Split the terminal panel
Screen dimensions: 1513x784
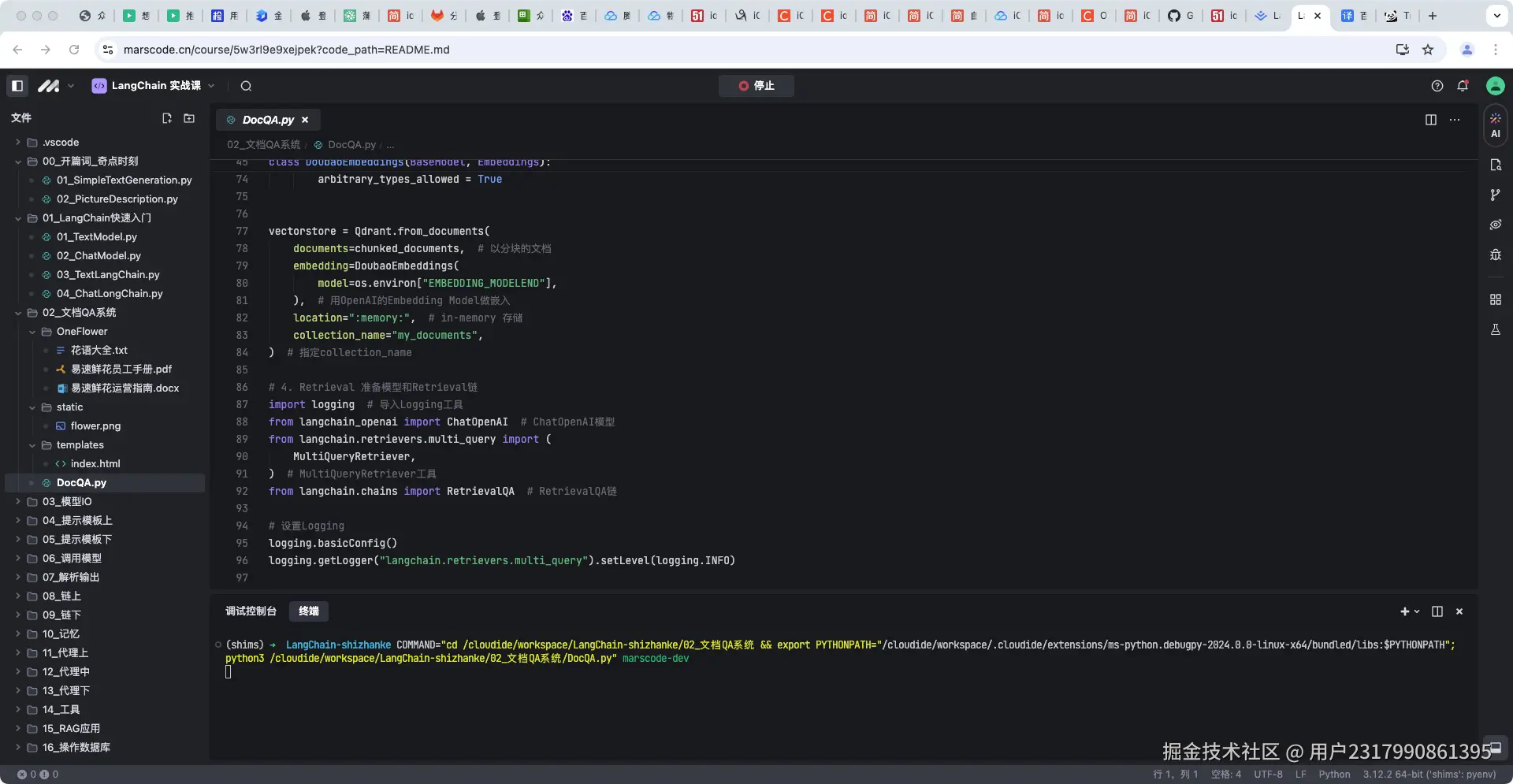(x=1437, y=611)
